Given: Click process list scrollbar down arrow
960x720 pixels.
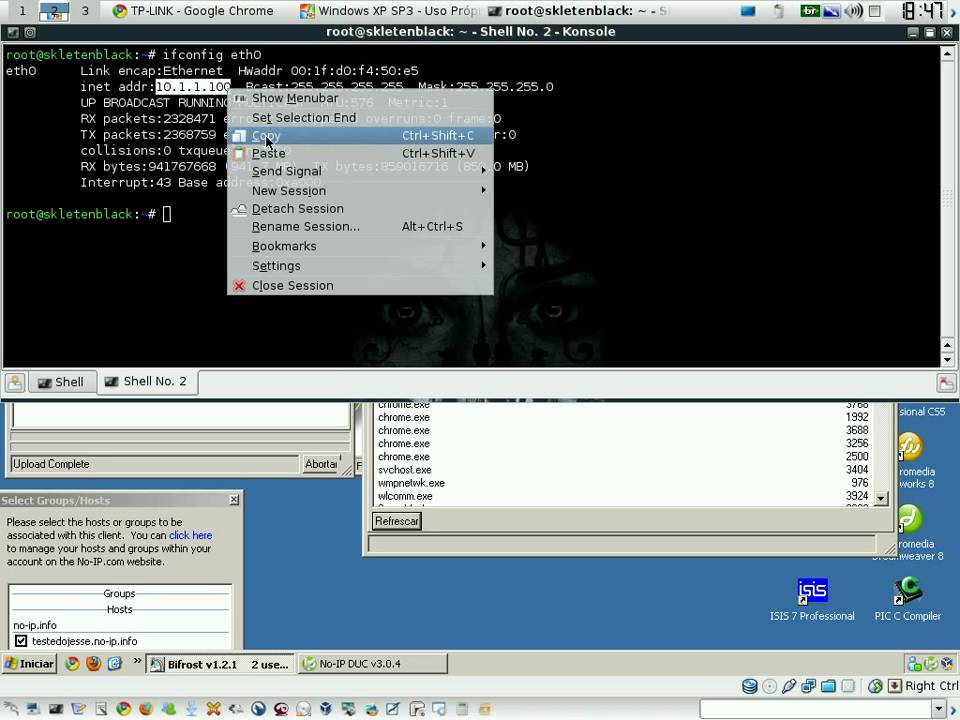Looking at the screenshot, I should [880, 498].
